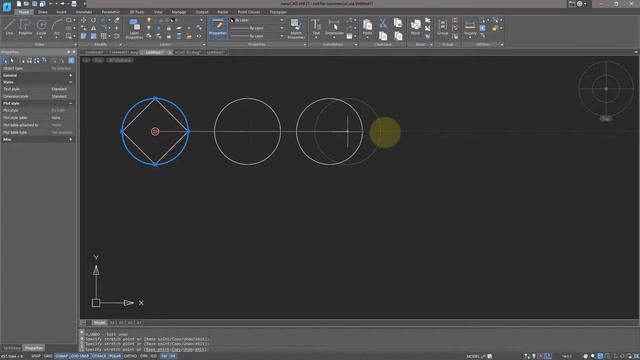Close the Properties palette
Image resolution: width=640 pixels, height=360 pixels.
pos(74,52)
